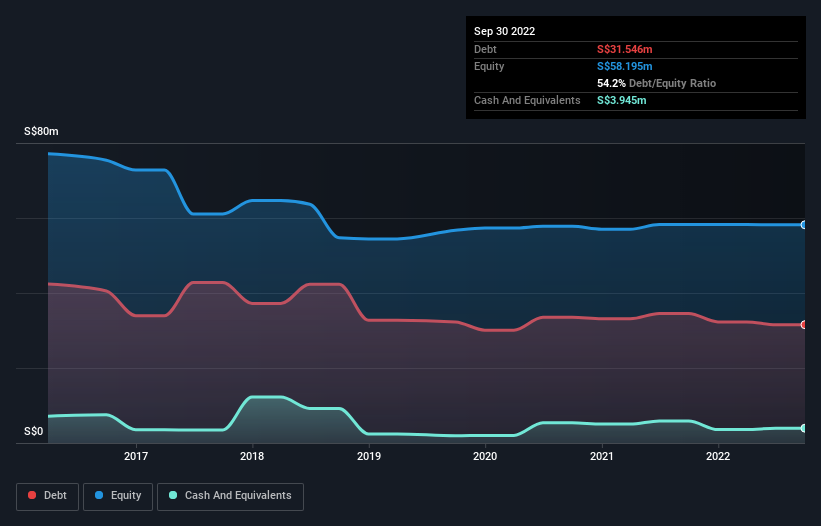Click the blue Equity legend dot
This screenshot has width=821, height=526.
99,495
